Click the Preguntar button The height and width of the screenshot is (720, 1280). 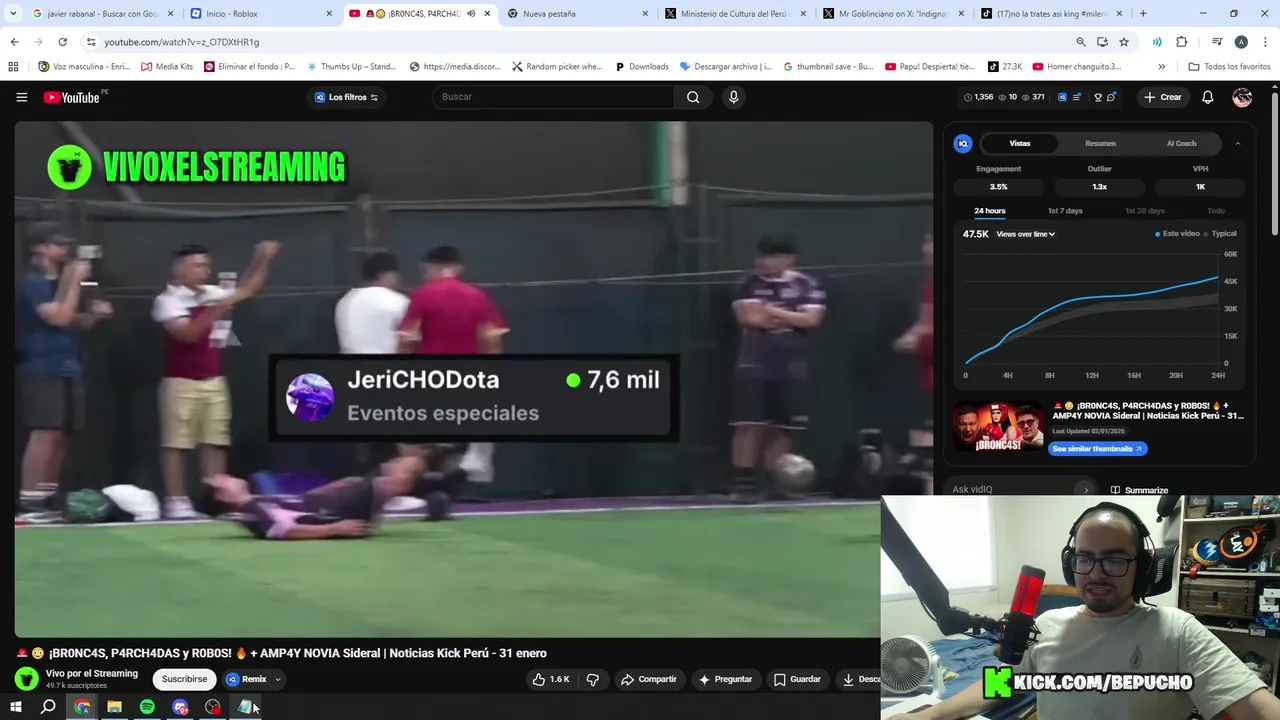pyautogui.click(x=725, y=679)
